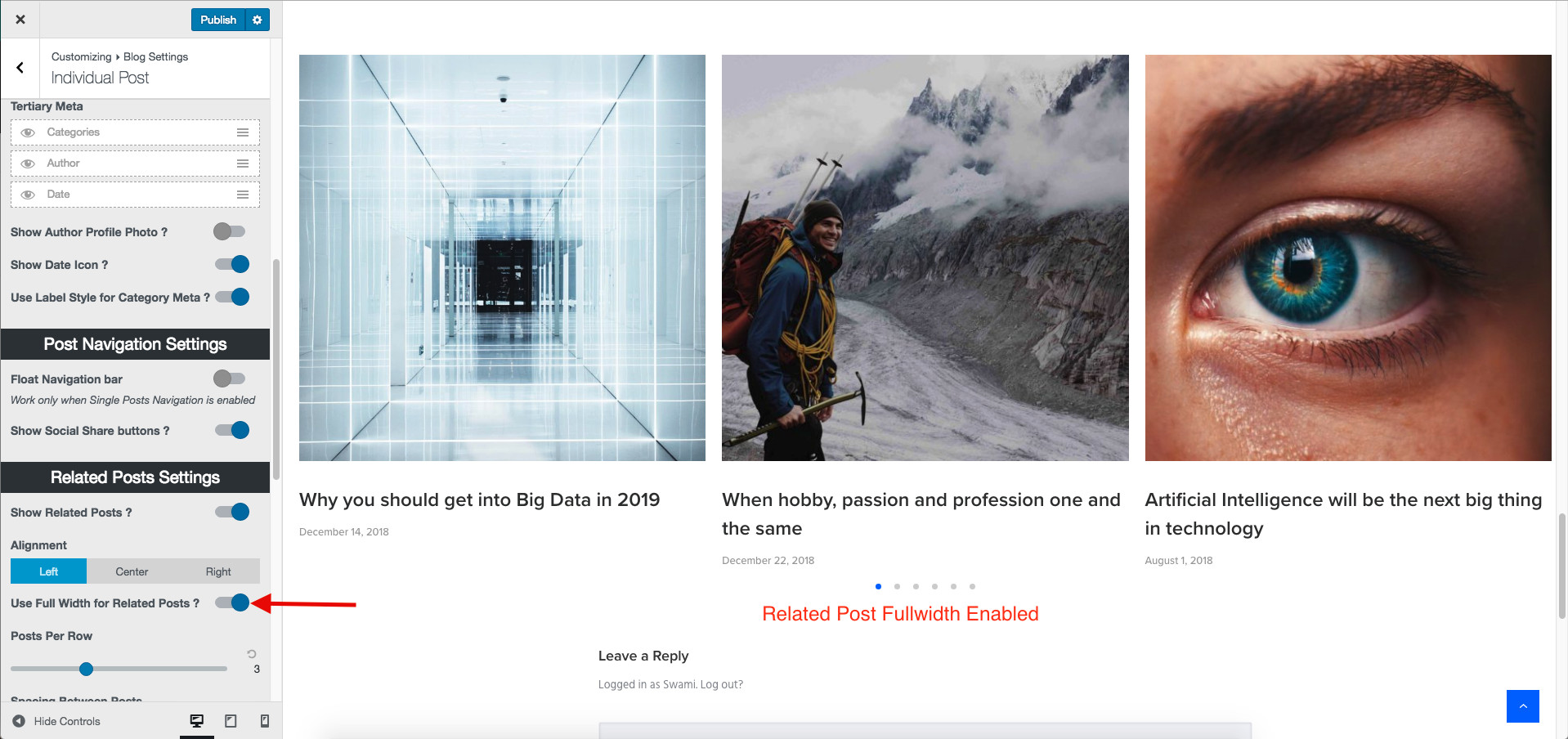Switch to tablet preview mode
Screen dimensions: 1568x739
[231, 721]
